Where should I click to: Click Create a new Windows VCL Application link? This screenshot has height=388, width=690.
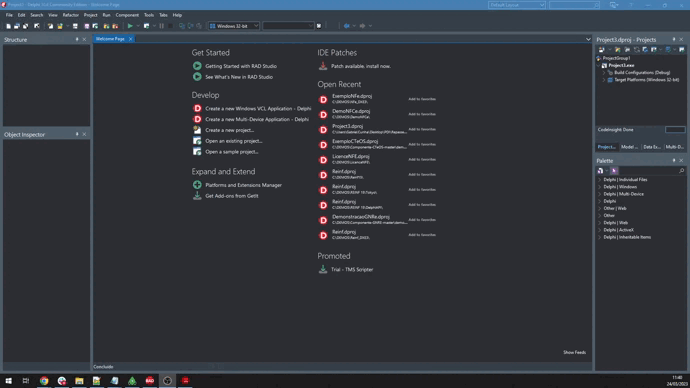coord(258,108)
